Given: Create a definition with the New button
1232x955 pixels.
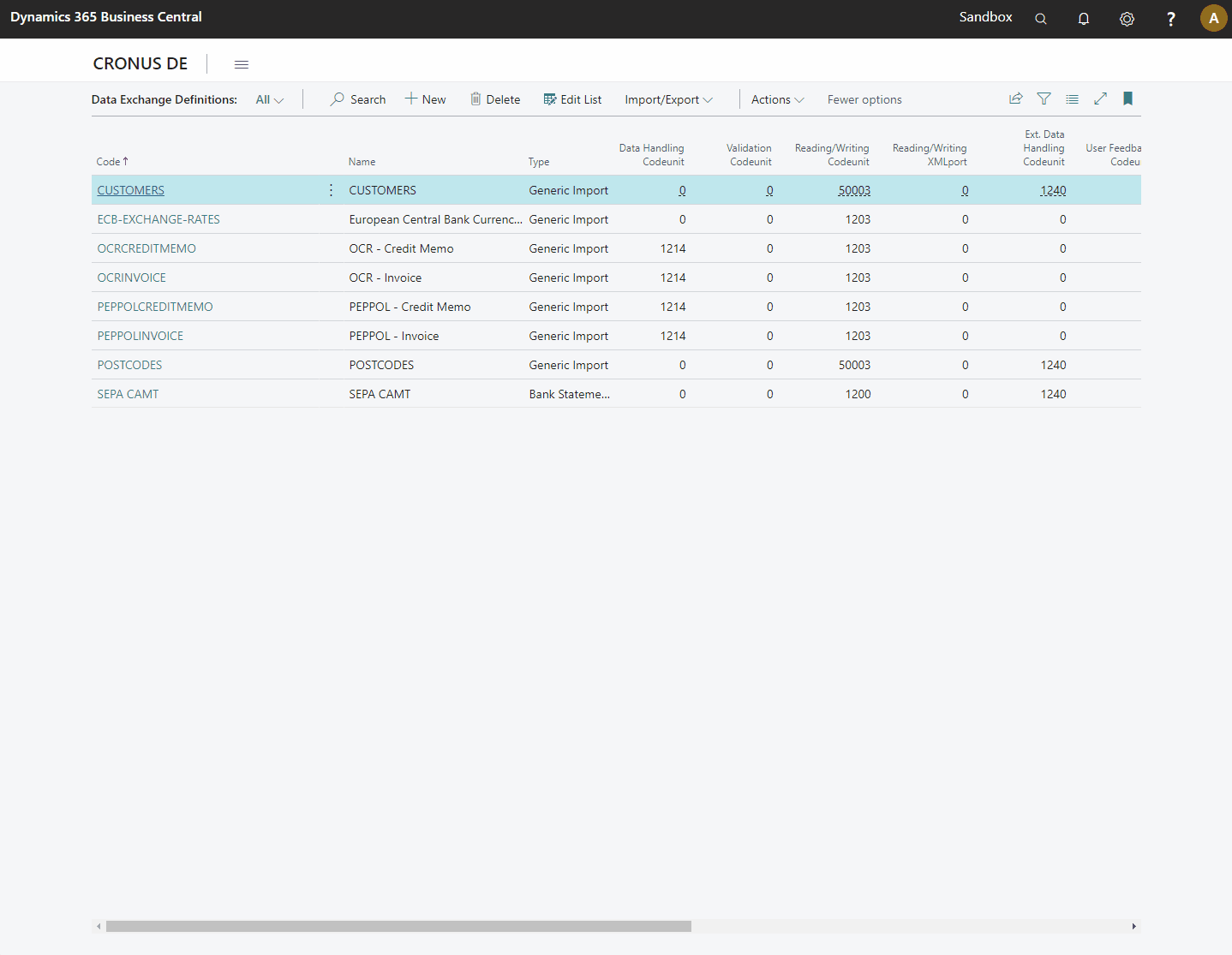Looking at the screenshot, I should [x=425, y=98].
